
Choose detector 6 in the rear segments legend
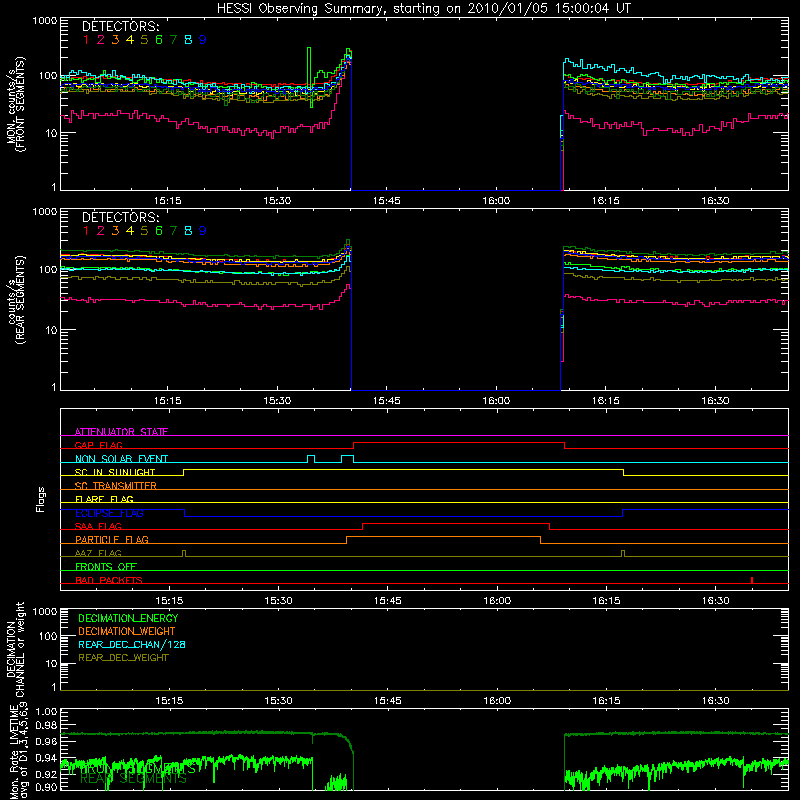click(159, 231)
